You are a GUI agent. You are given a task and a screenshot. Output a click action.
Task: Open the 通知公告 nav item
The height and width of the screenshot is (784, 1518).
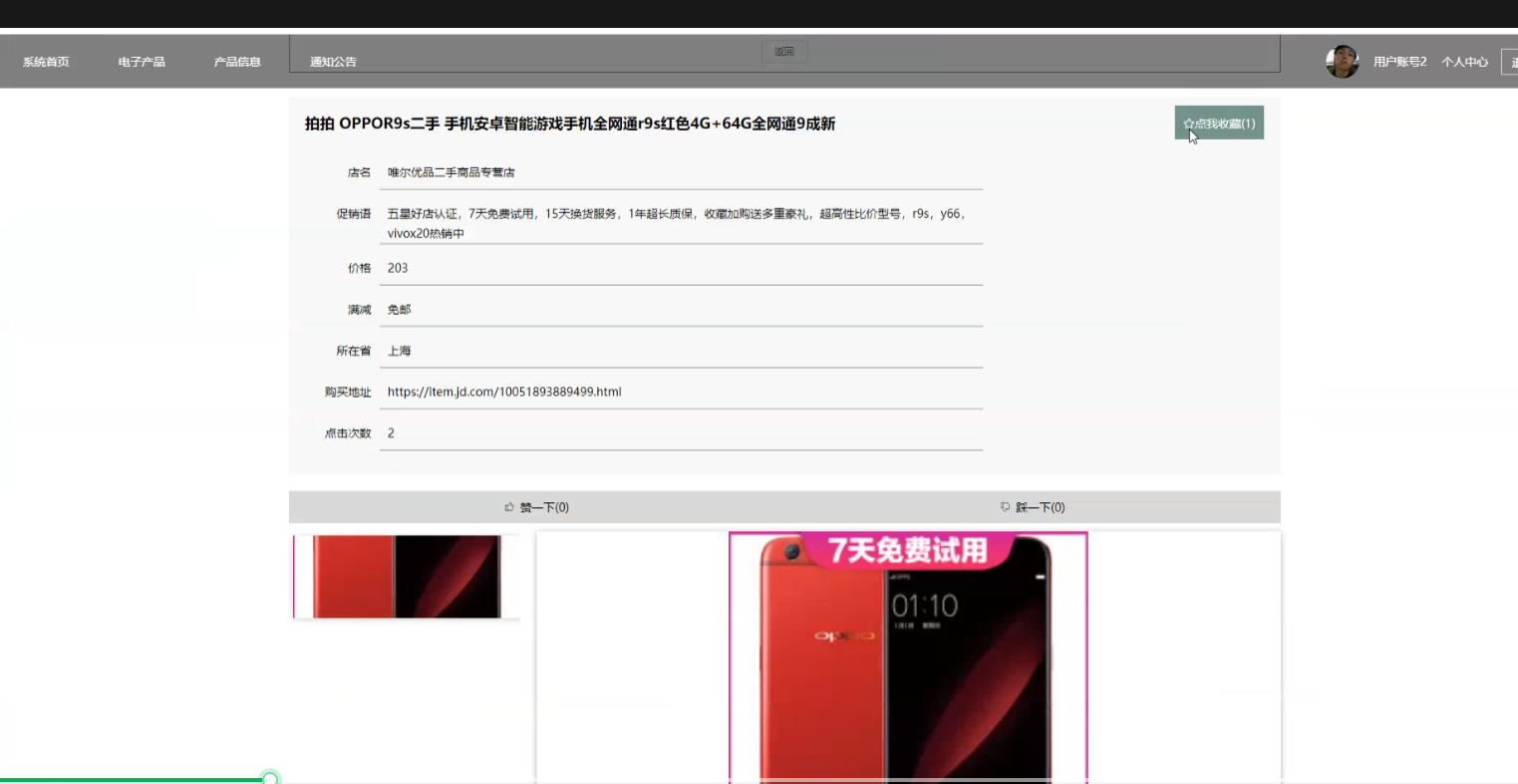pyautogui.click(x=333, y=62)
